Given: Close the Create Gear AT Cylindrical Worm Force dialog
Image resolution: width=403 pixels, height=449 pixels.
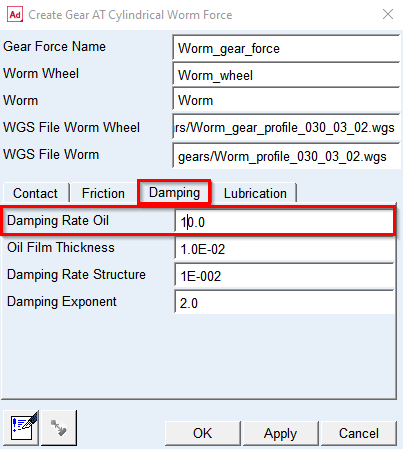Looking at the screenshot, I should (388, 14).
